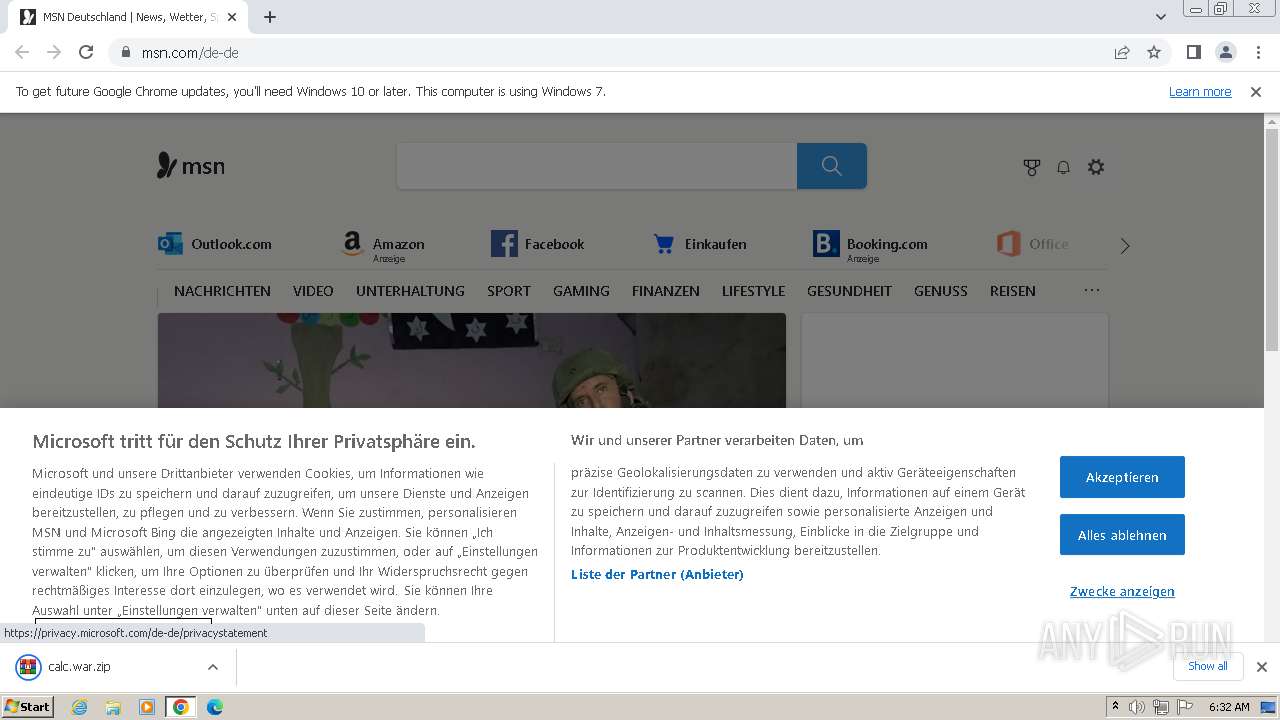Open the Zwecke anzeigen link
The image size is (1280, 720).
pyautogui.click(x=1122, y=591)
